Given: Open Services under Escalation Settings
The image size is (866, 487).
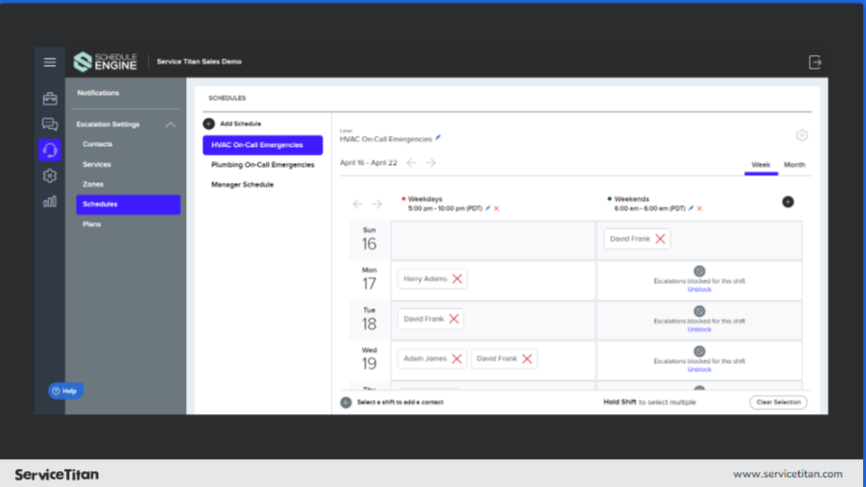Looking at the screenshot, I should pyautogui.click(x=97, y=164).
